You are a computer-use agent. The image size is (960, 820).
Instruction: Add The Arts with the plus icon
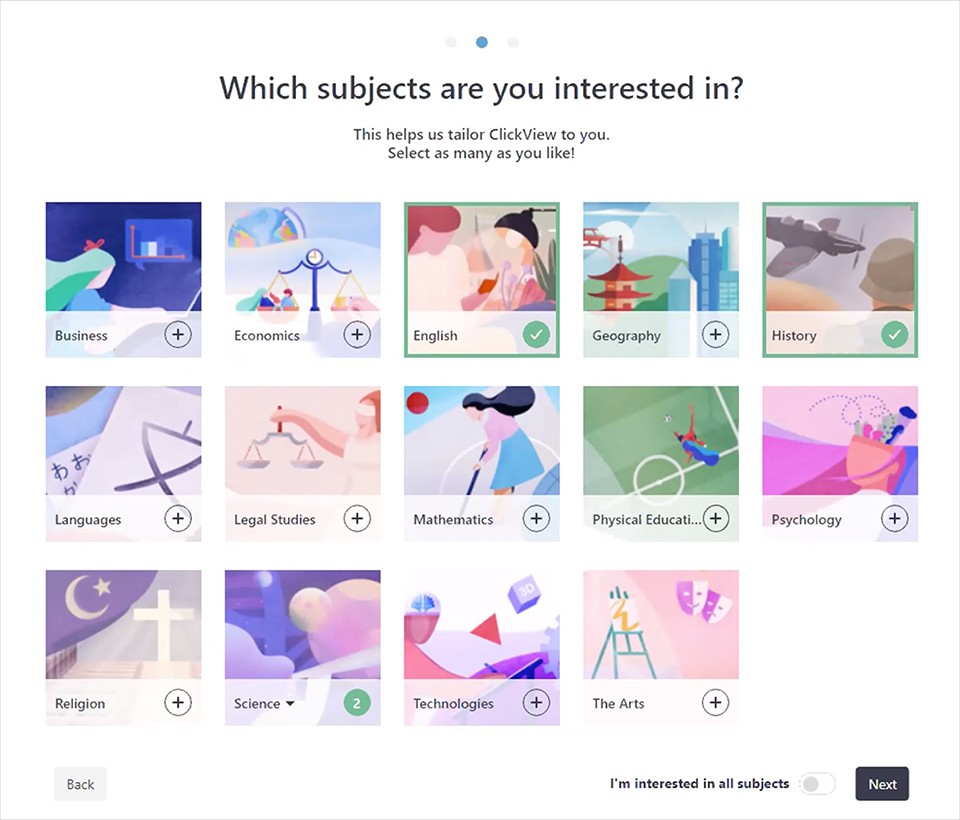(716, 702)
